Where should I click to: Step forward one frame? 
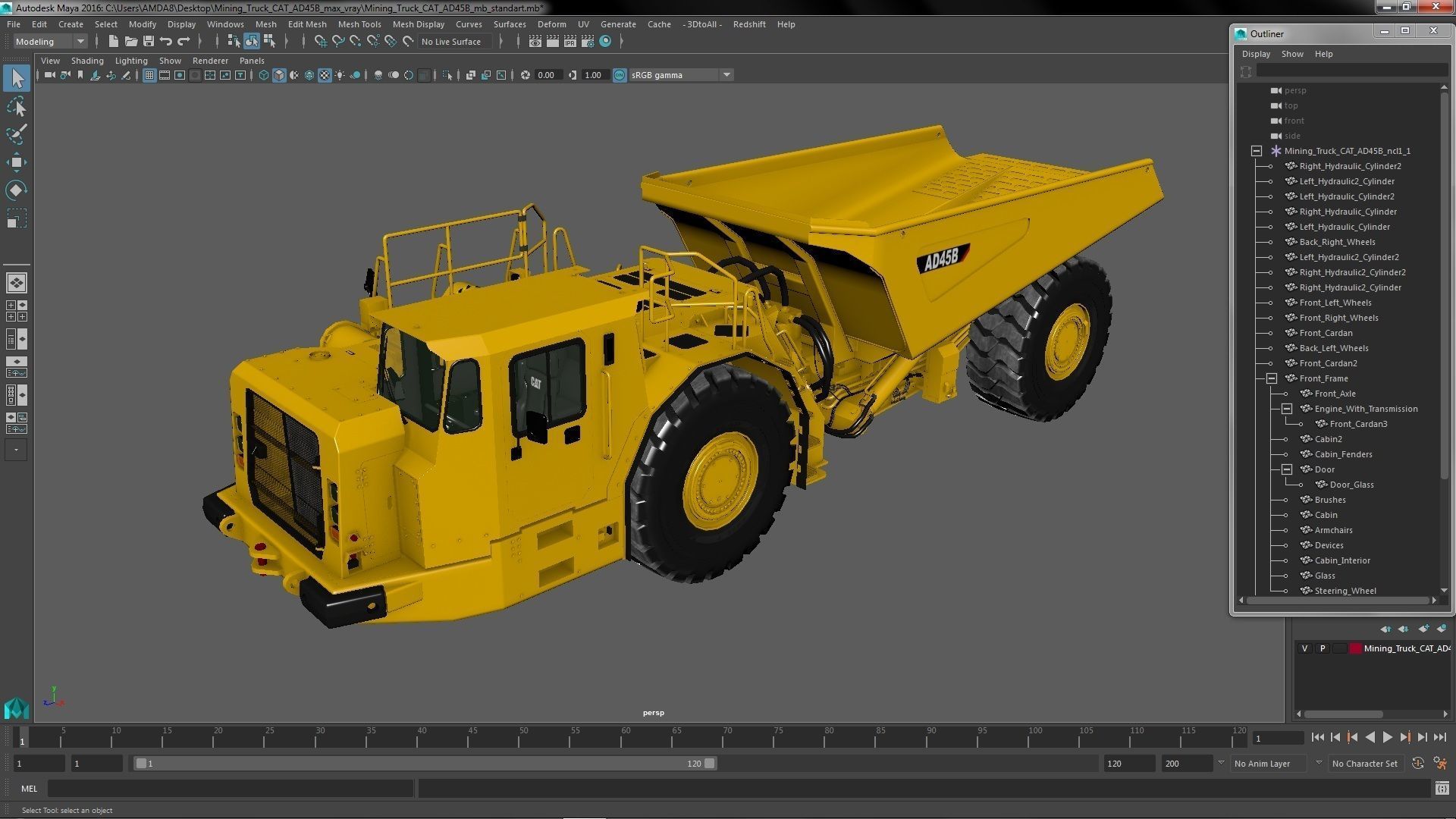click(x=1422, y=737)
